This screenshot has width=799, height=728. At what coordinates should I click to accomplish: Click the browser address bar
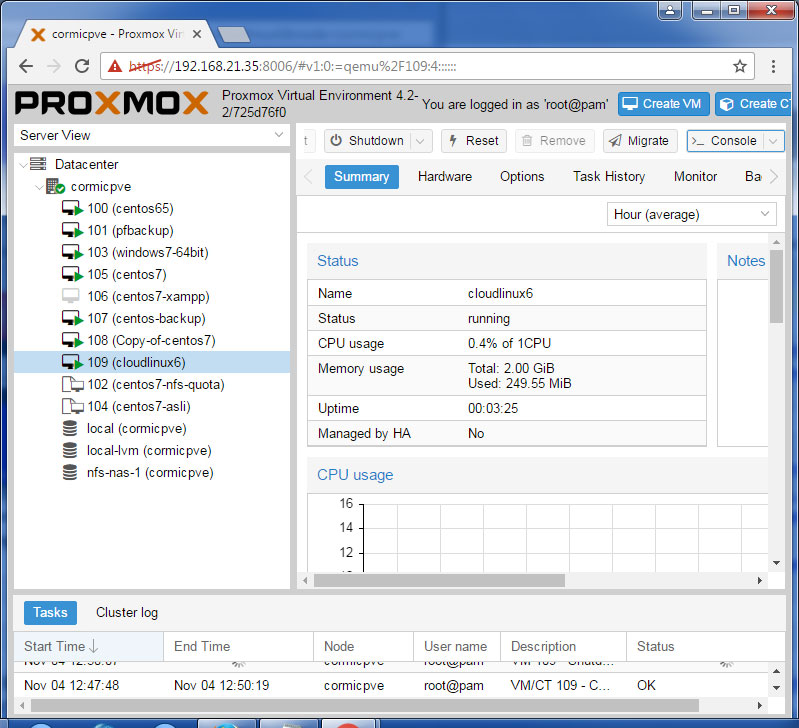click(x=427, y=66)
